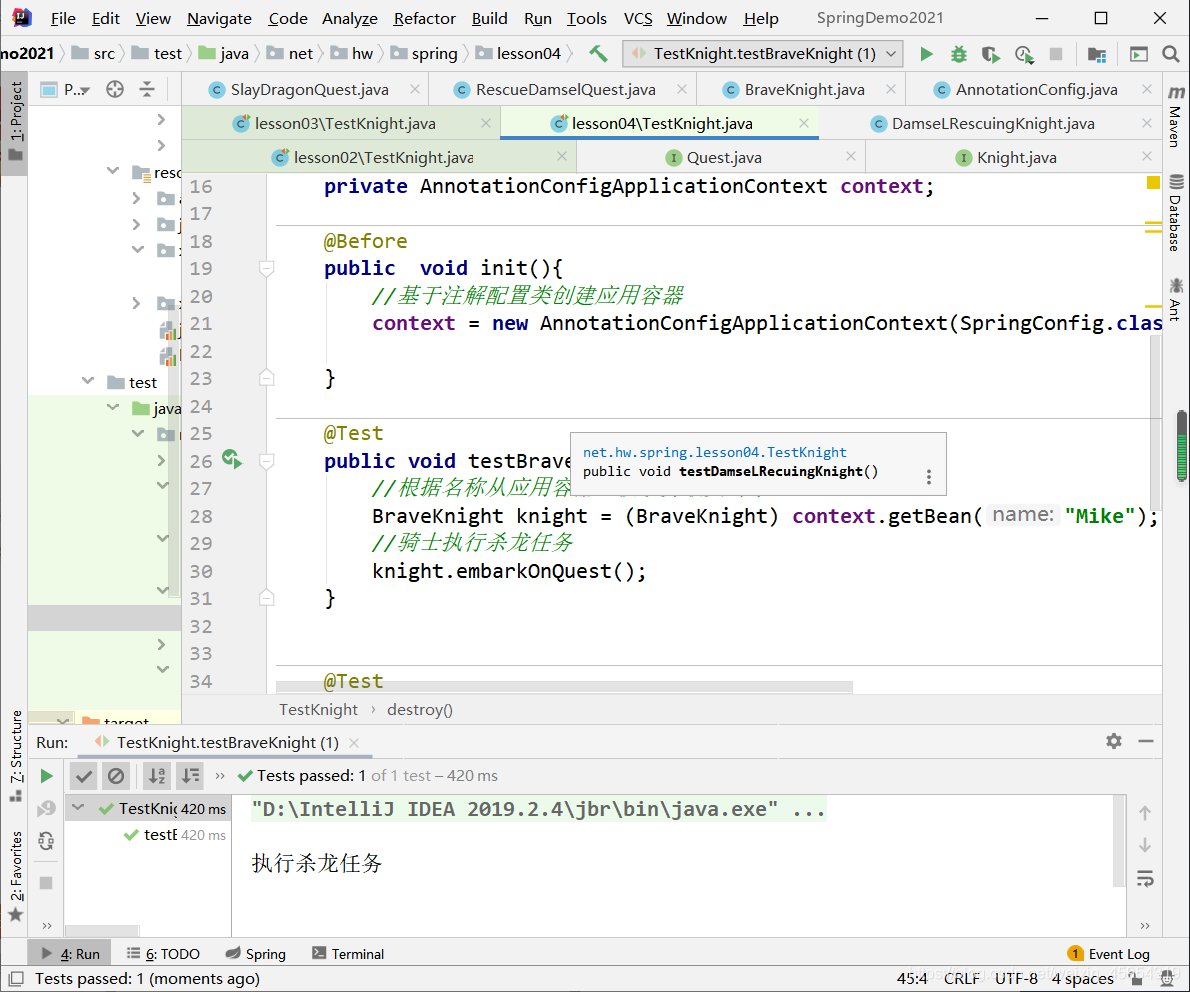Collapse all in Project panel
1190x992 pixels.
tap(147, 90)
